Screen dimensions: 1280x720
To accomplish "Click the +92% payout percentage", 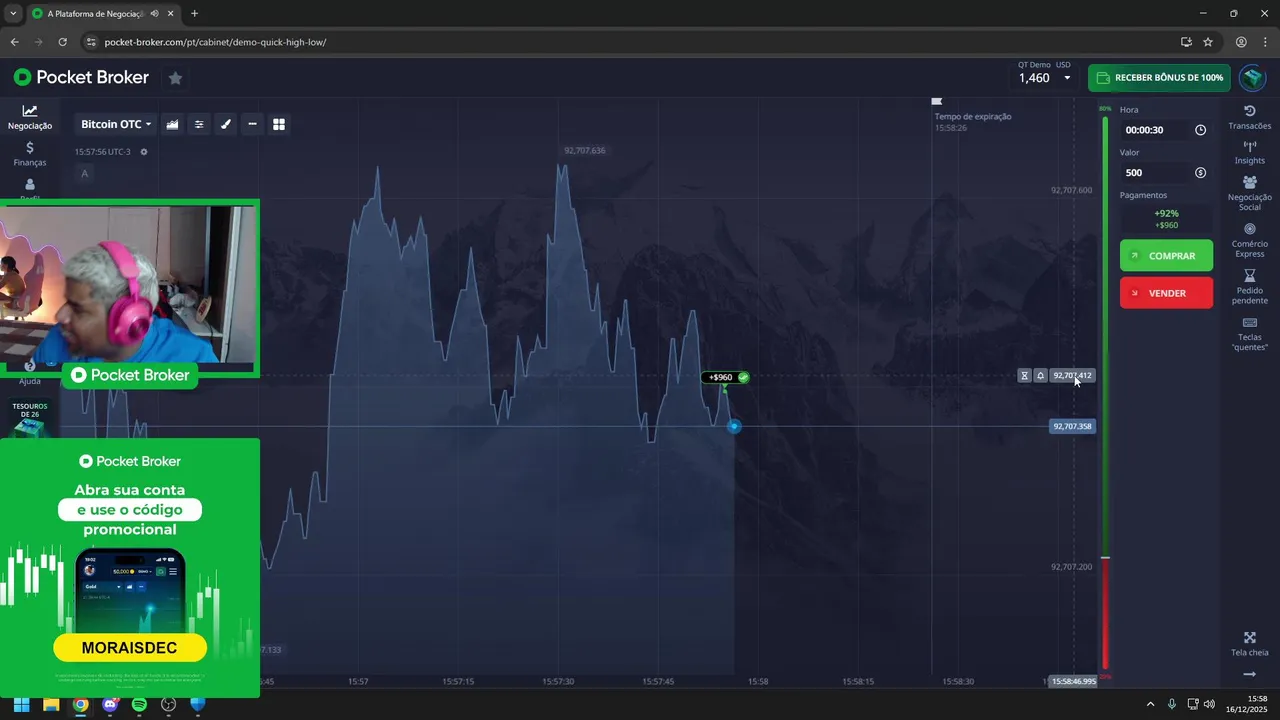I will (1166, 213).
